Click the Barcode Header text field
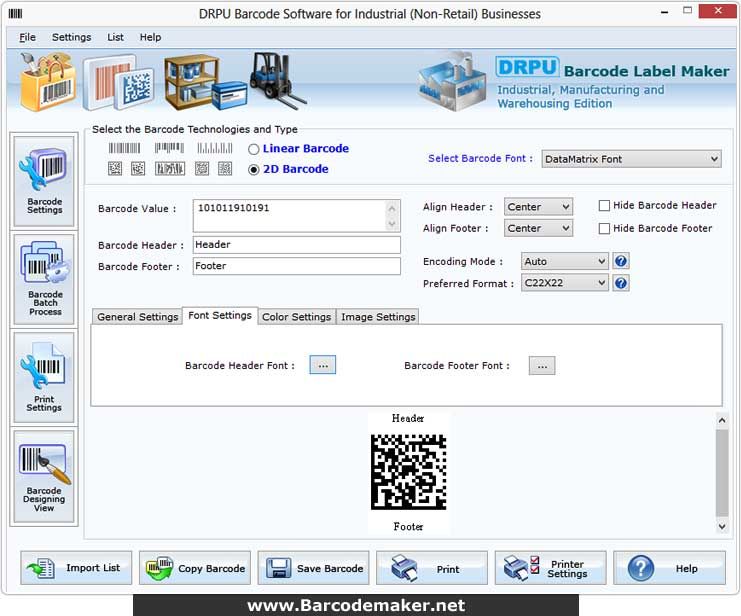This screenshot has height=616, width=741. point(296,245)
